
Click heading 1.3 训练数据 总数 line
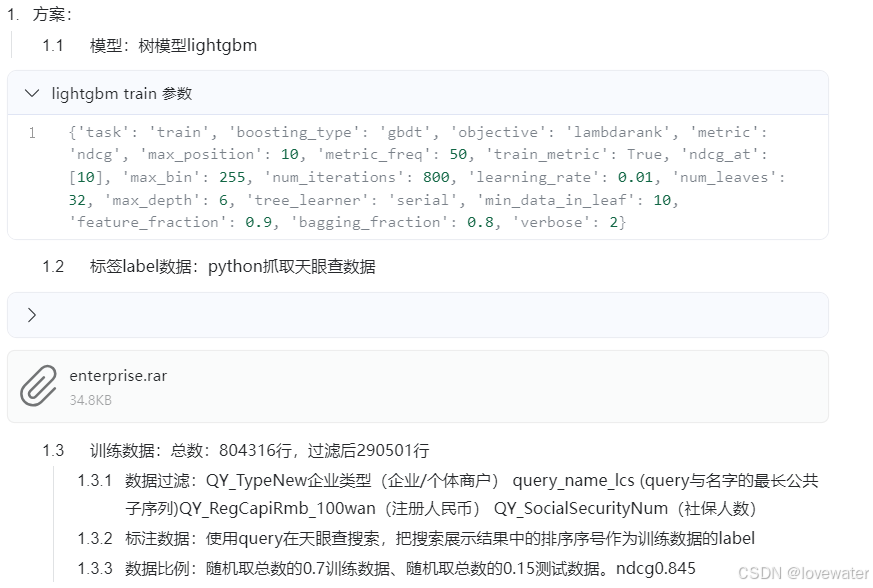click(x=236, y=450)
